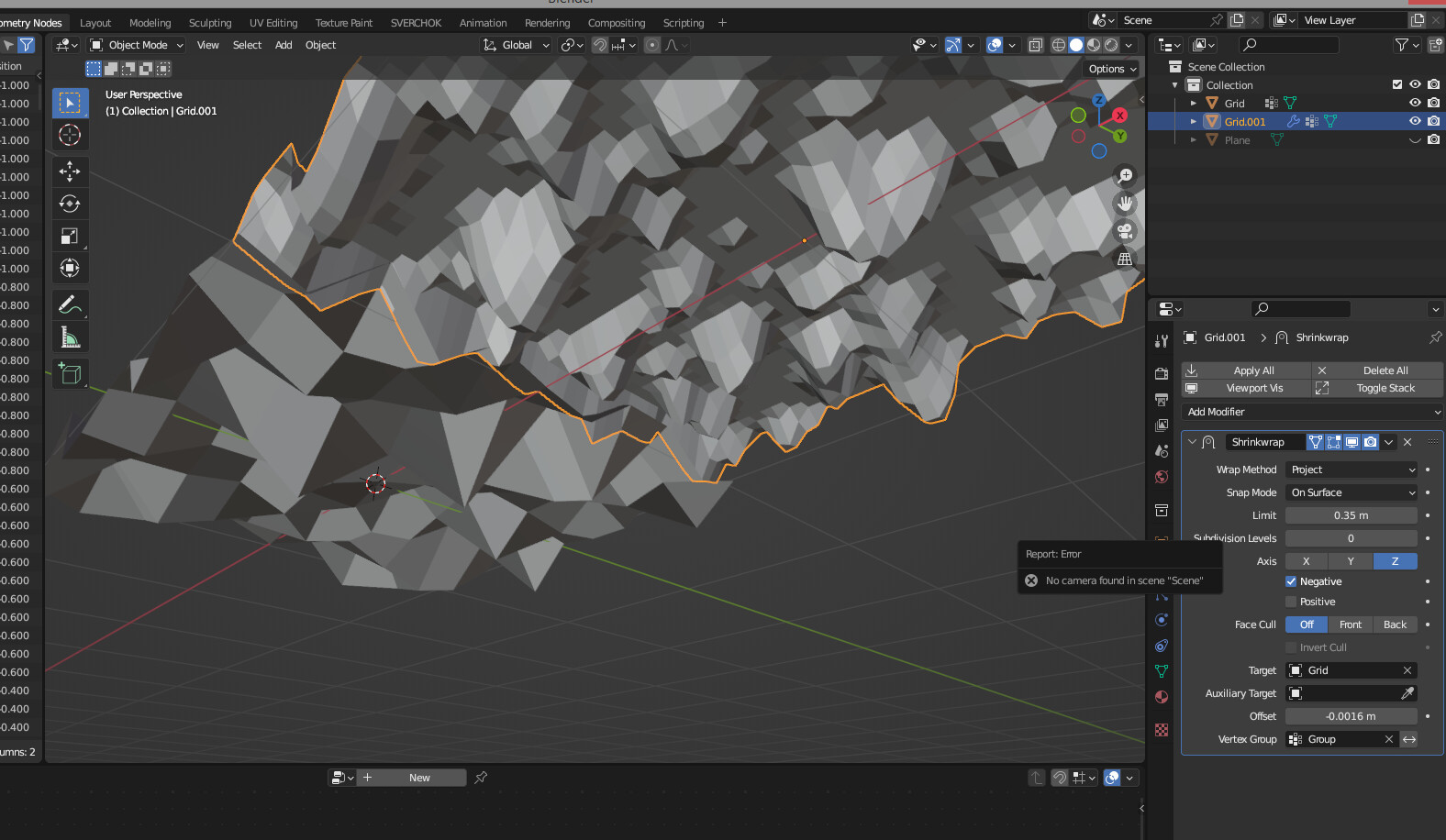Open the Snap Mode On Surface dropdown
The width and height of the screenshot is (1446, 840).
(1351, 492)
